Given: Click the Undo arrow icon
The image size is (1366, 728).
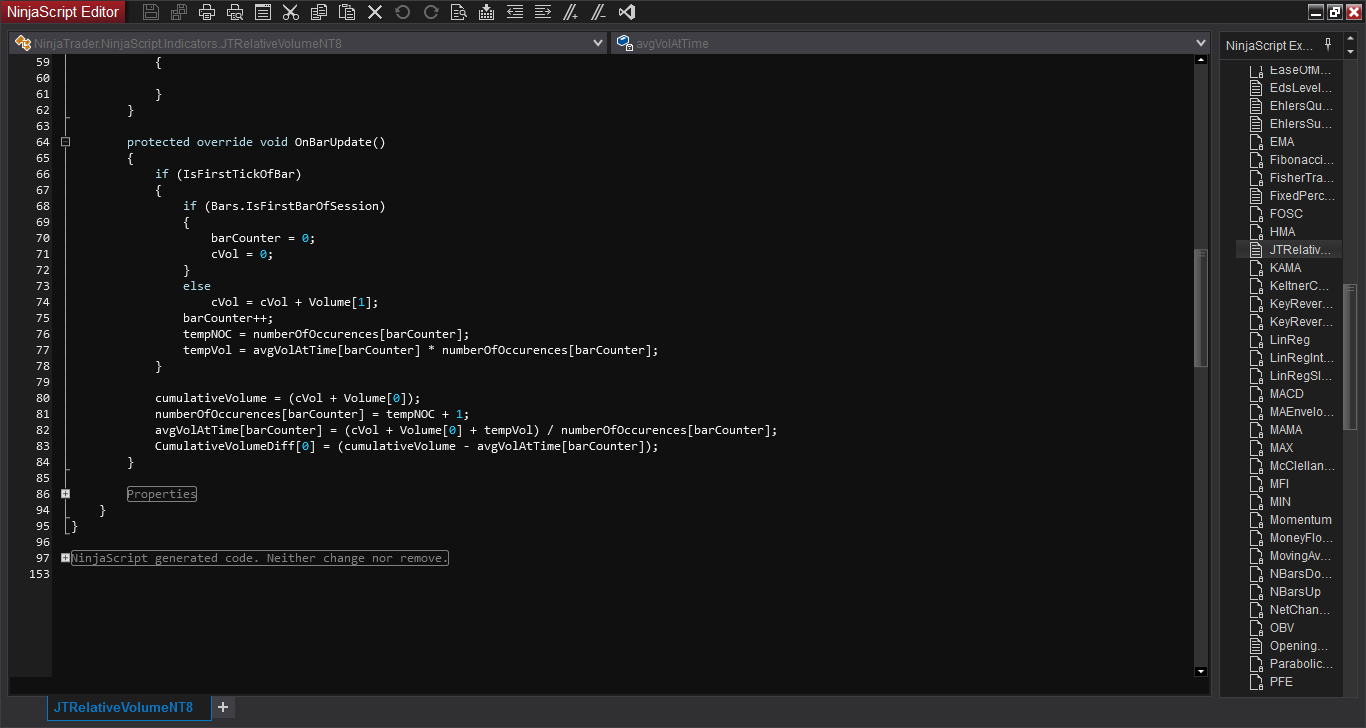Looking at the screenshot, I should click(403, 12).
